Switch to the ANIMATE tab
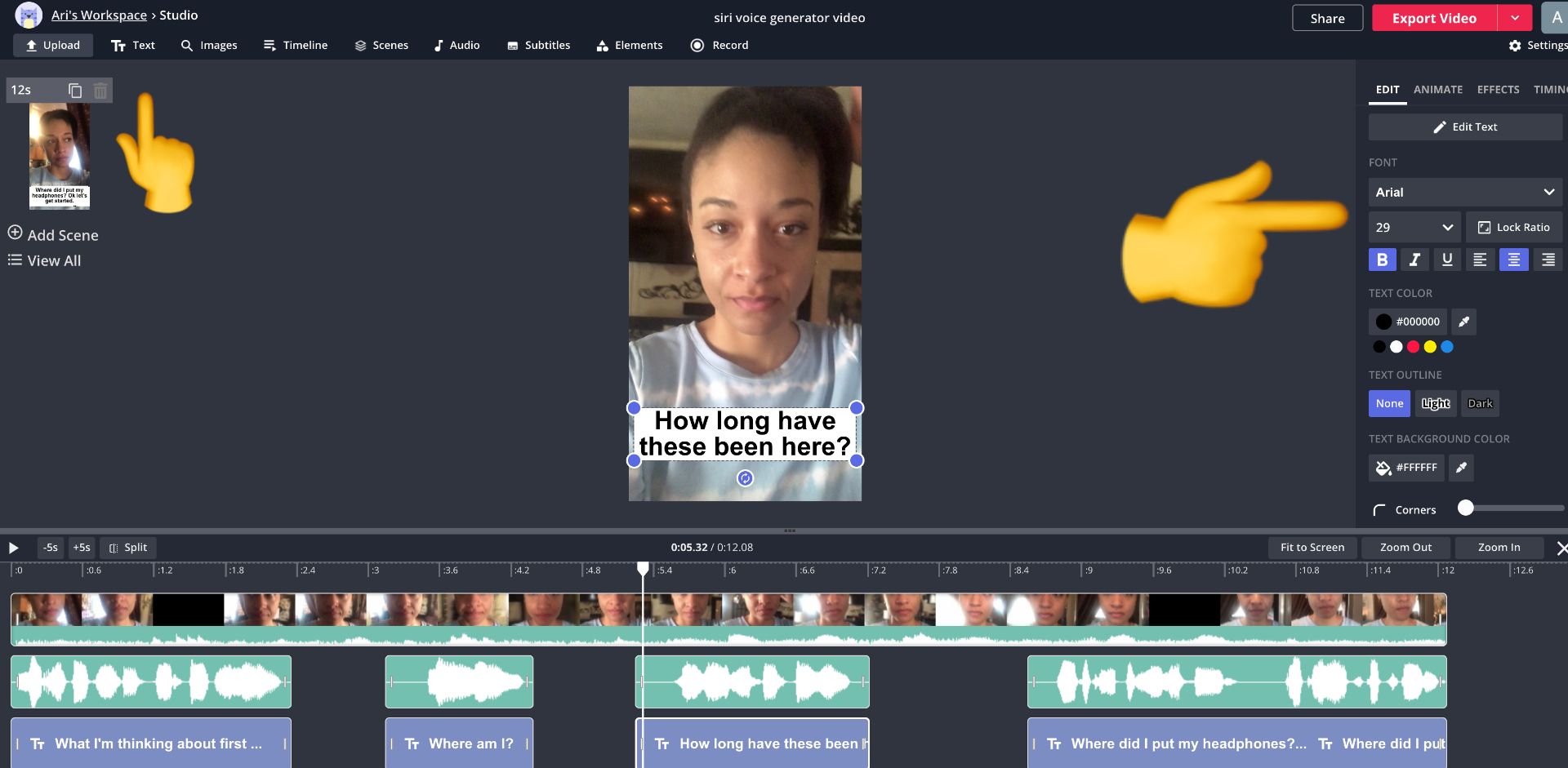The width and height of the screenshot is (1568, 768). tap(1437, 90)
